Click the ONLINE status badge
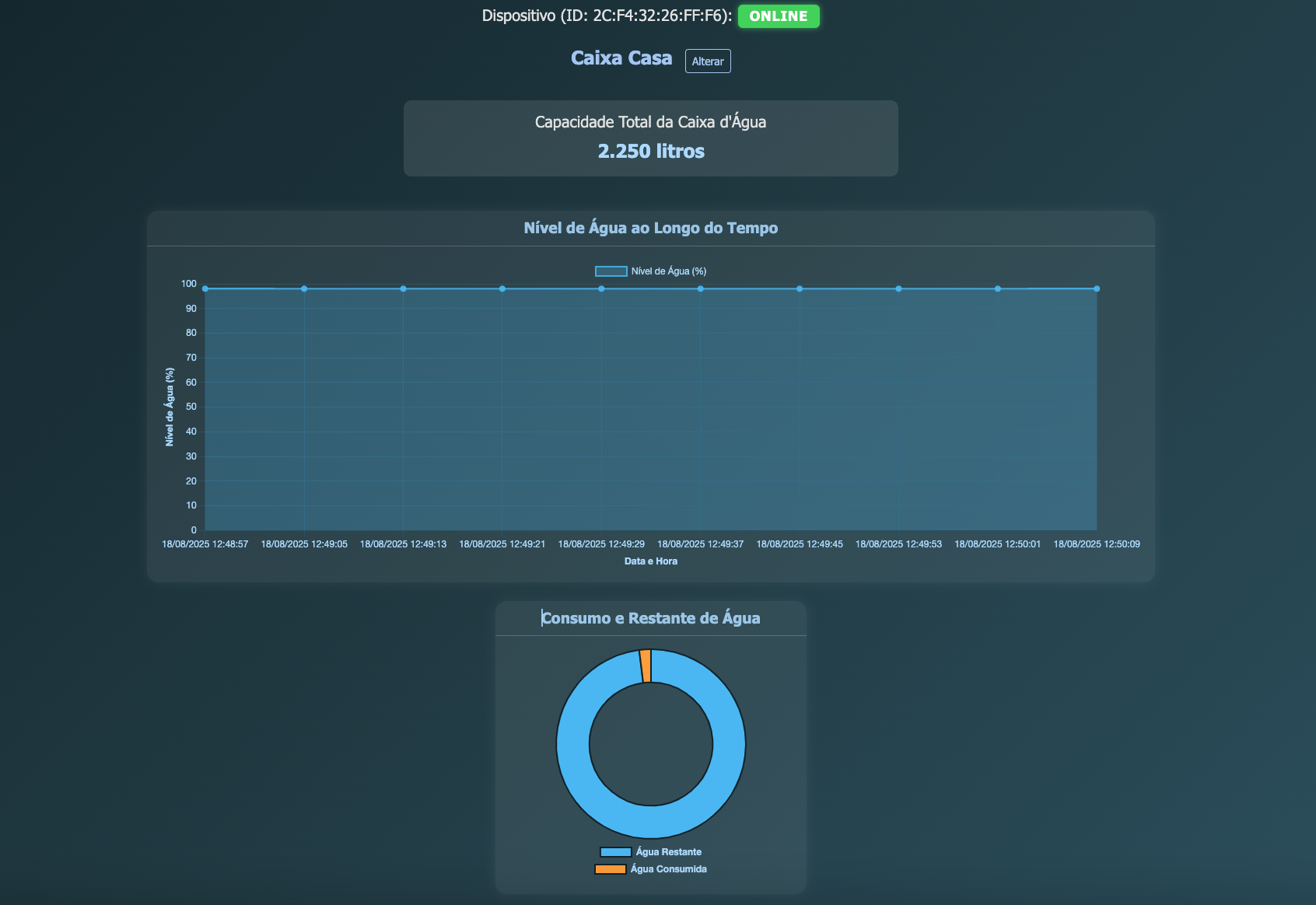Viewport: 1316px width, 905px height. 777,16
